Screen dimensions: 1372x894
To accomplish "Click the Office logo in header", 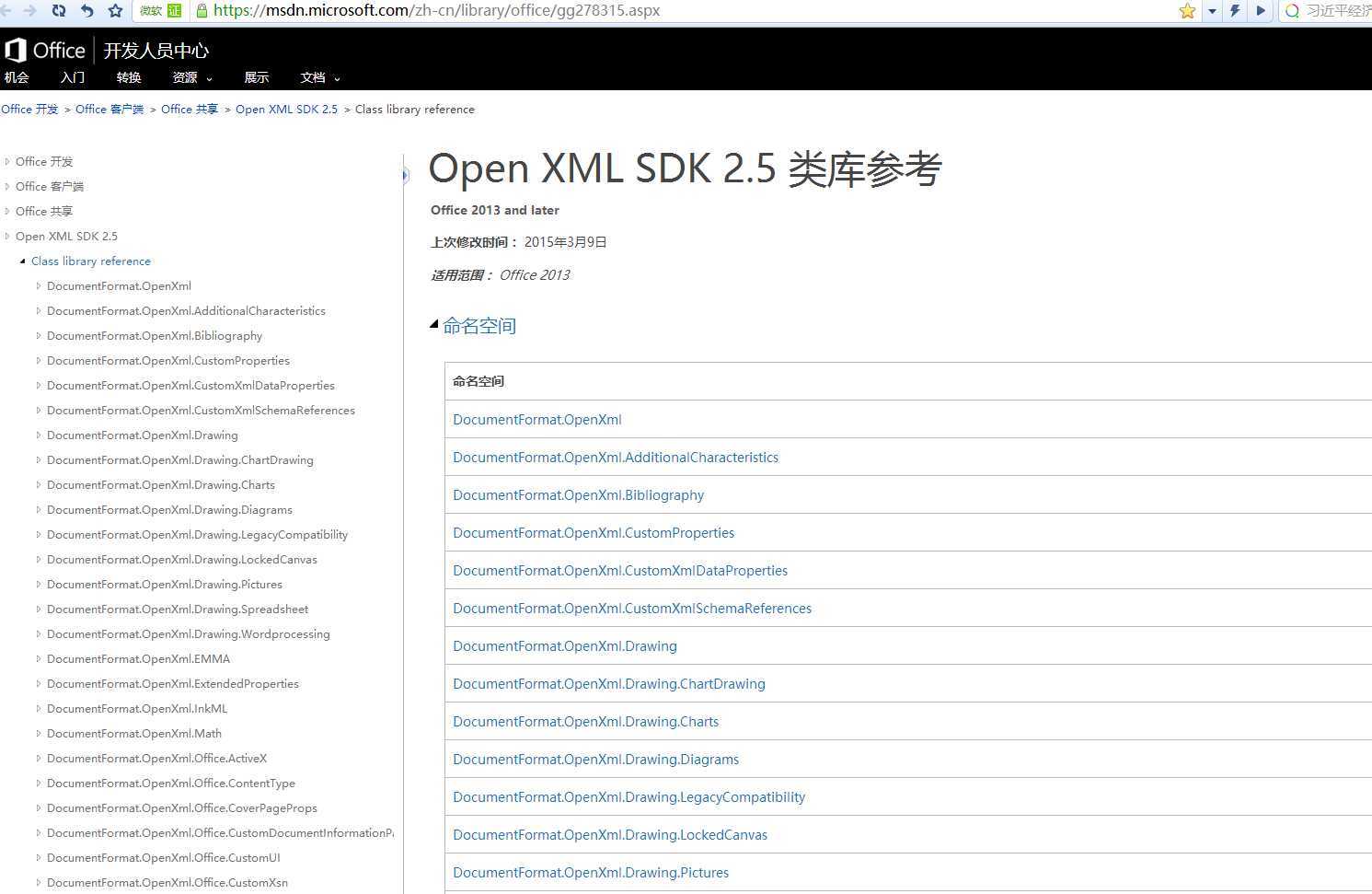I will 45,50.
